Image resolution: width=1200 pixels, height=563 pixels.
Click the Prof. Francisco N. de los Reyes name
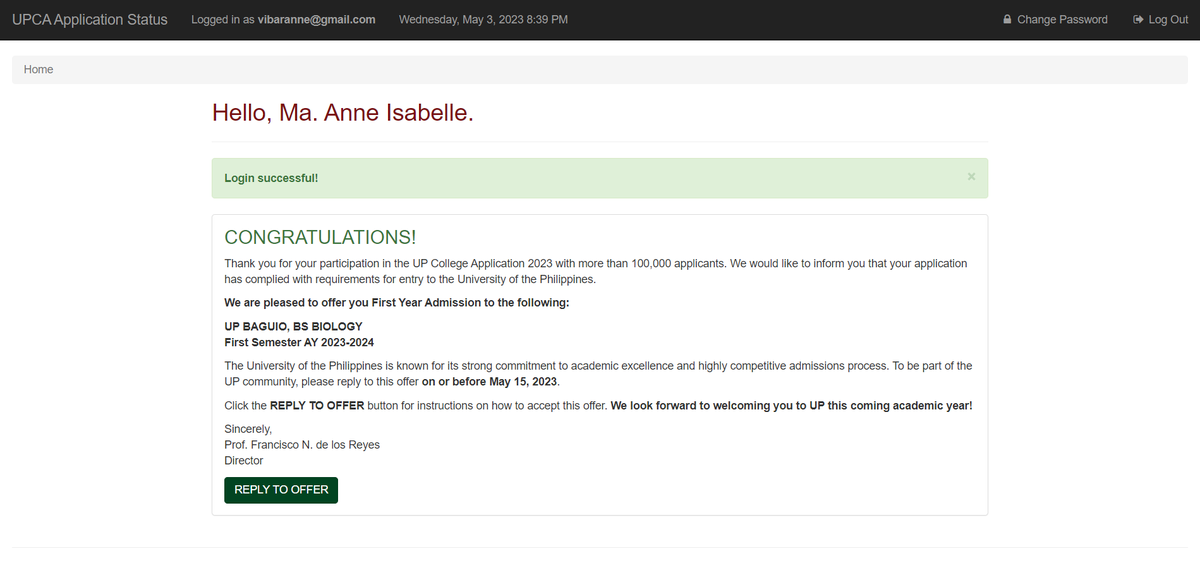click(x=302, y=445)
